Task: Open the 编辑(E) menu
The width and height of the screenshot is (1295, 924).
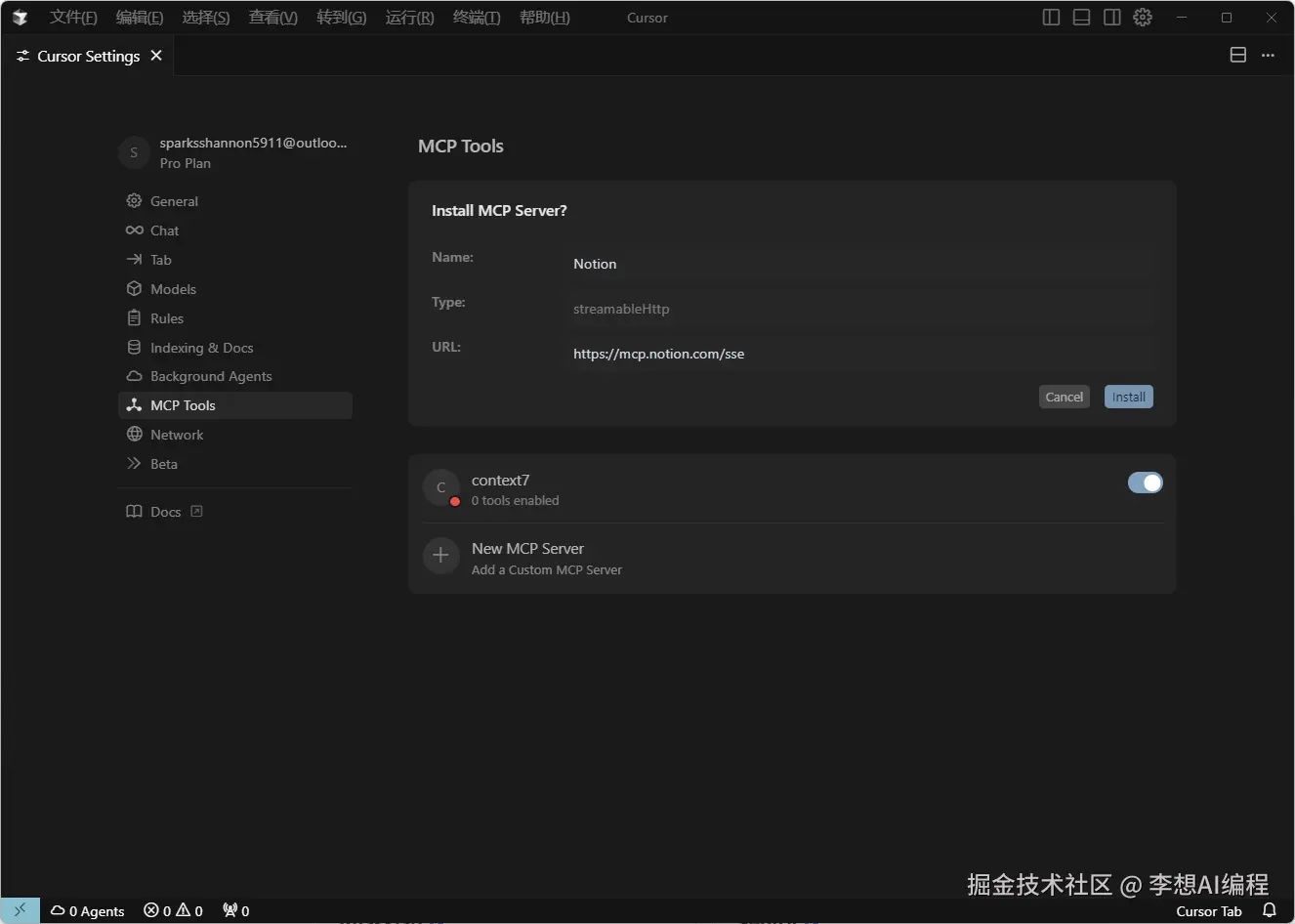Action: coord(140,18)
